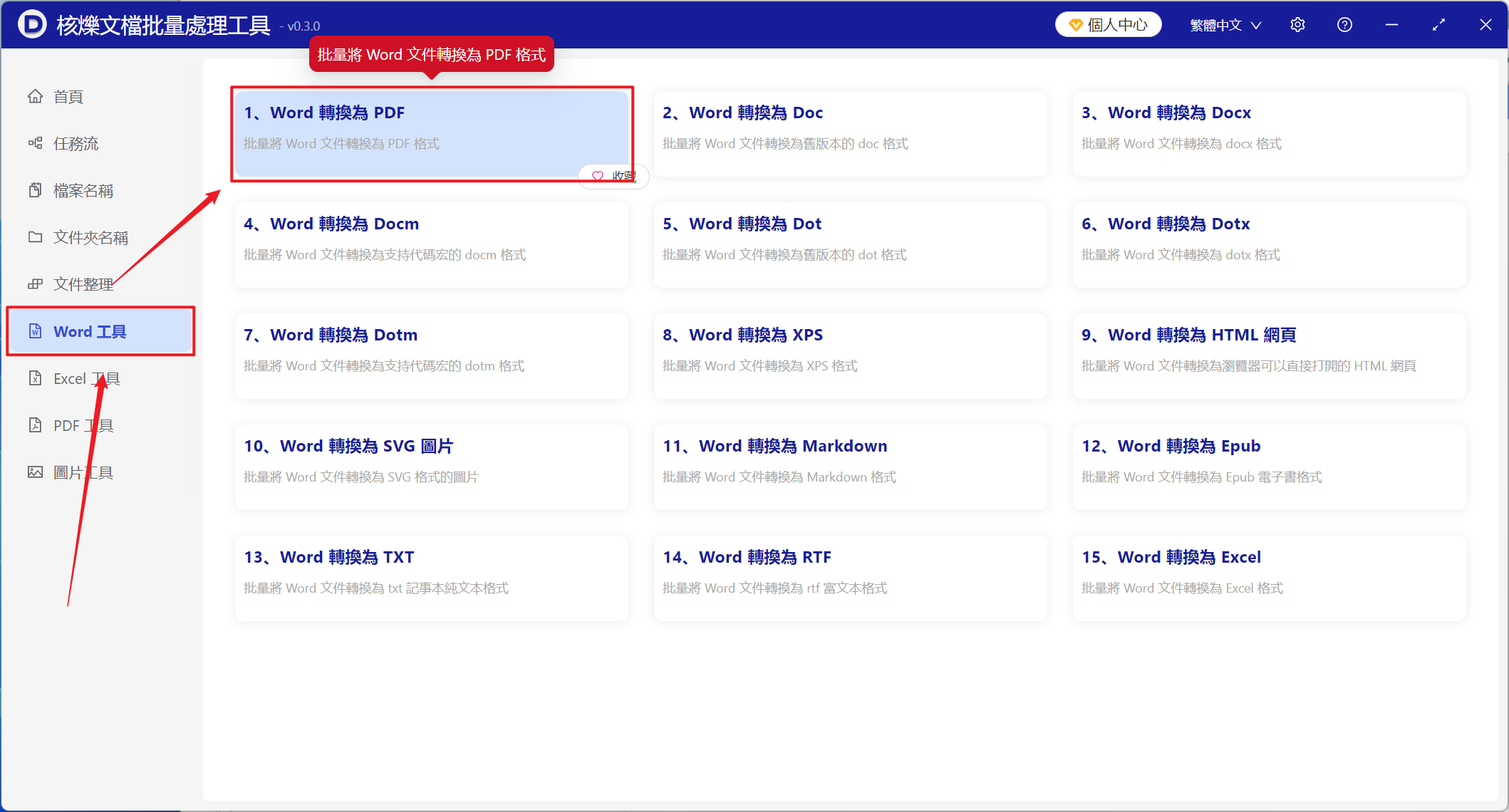Click the PDF 工具 icon
This screenshot has width=1509, height=812.
35,425
